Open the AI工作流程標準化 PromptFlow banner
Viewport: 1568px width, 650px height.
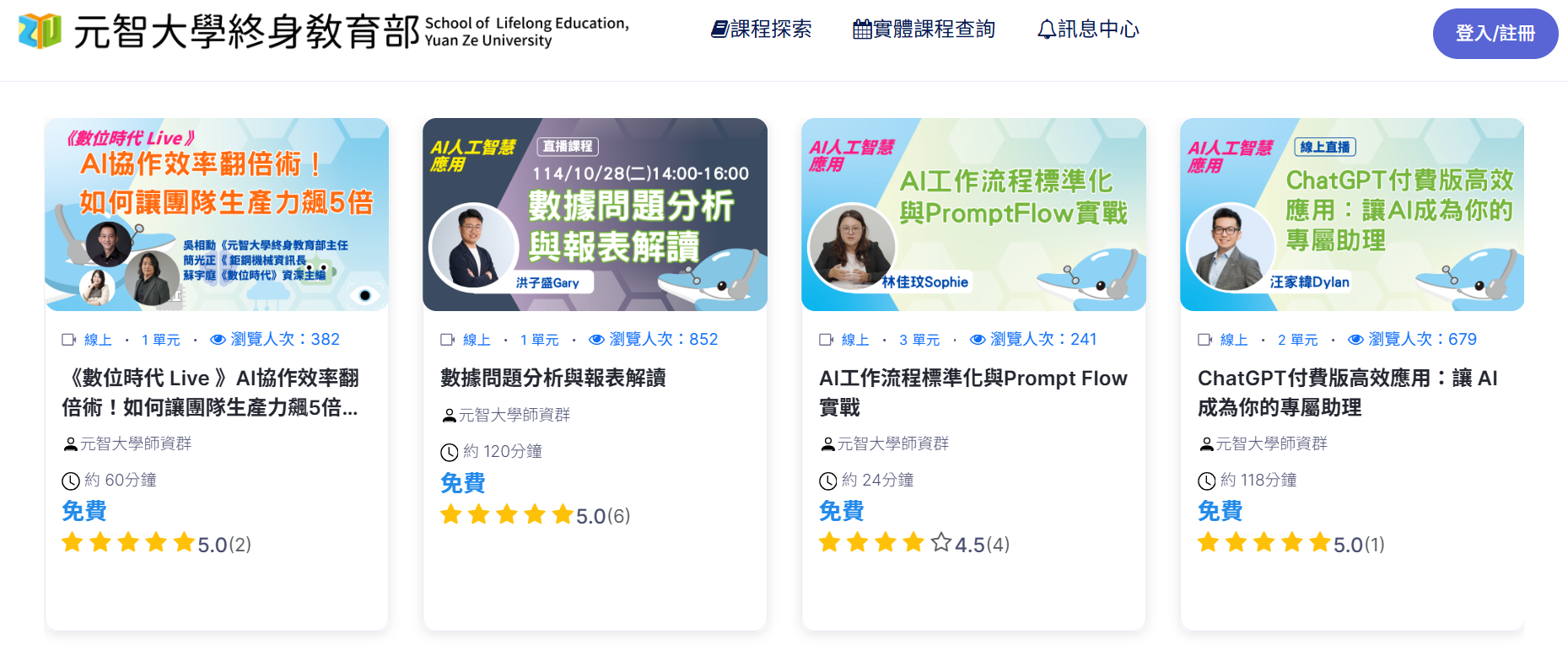973,214
